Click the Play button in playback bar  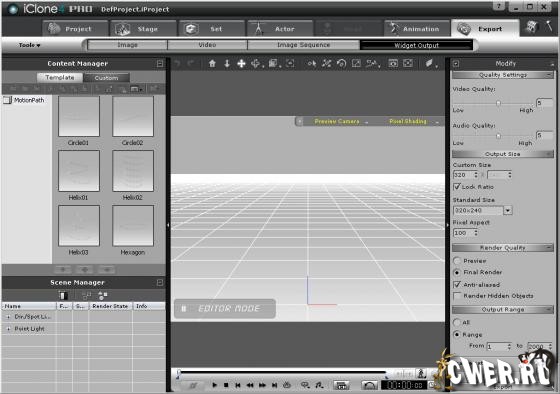214,385
